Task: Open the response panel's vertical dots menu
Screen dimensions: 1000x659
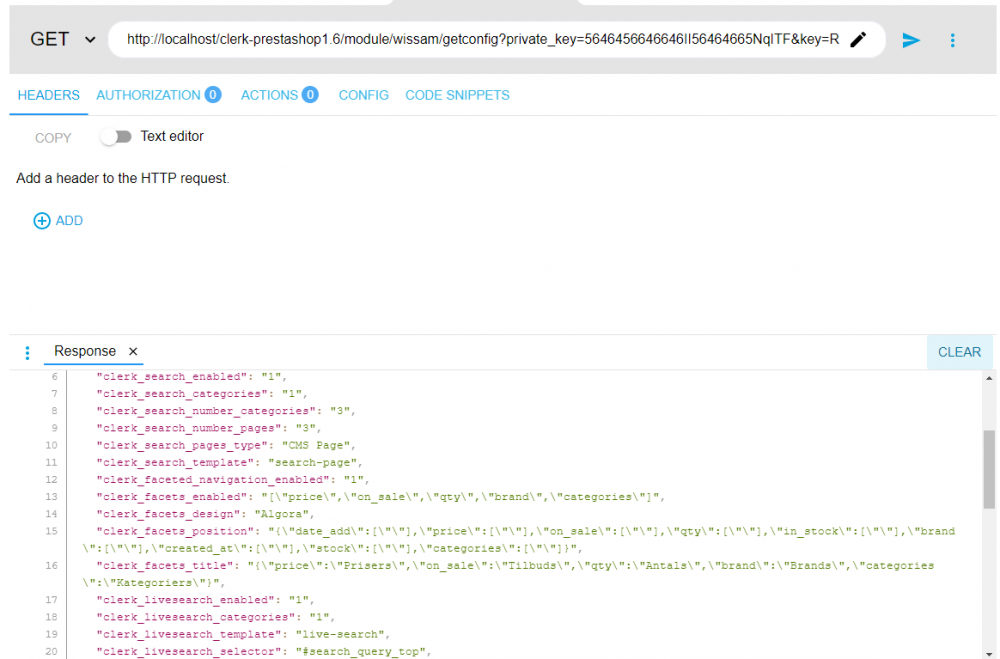Action: (27, 352)
